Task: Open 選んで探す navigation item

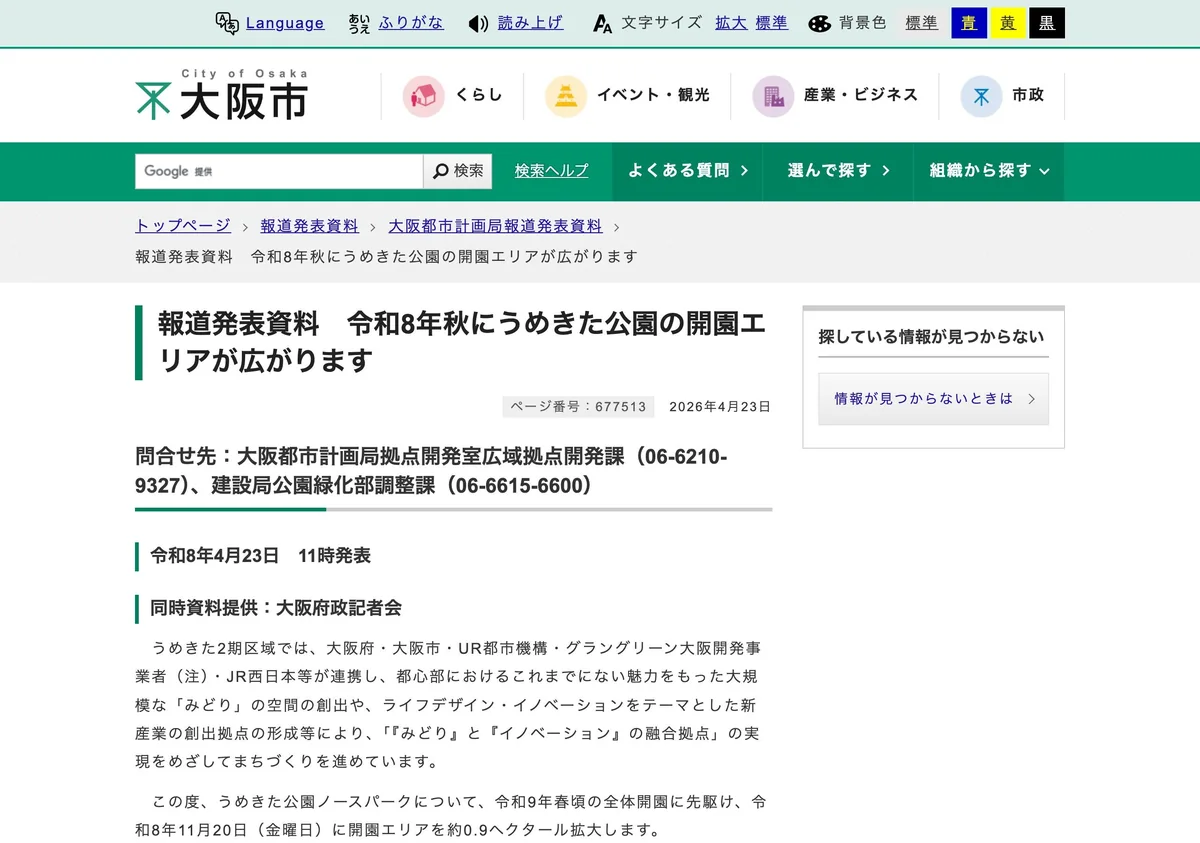Action: [x=838, y=171]
